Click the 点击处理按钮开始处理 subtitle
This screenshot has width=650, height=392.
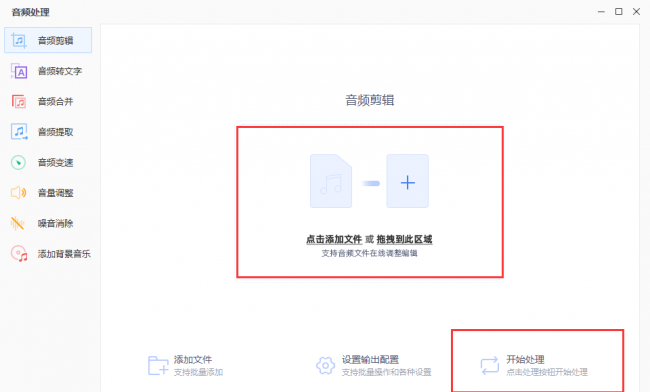coord(547,372)
